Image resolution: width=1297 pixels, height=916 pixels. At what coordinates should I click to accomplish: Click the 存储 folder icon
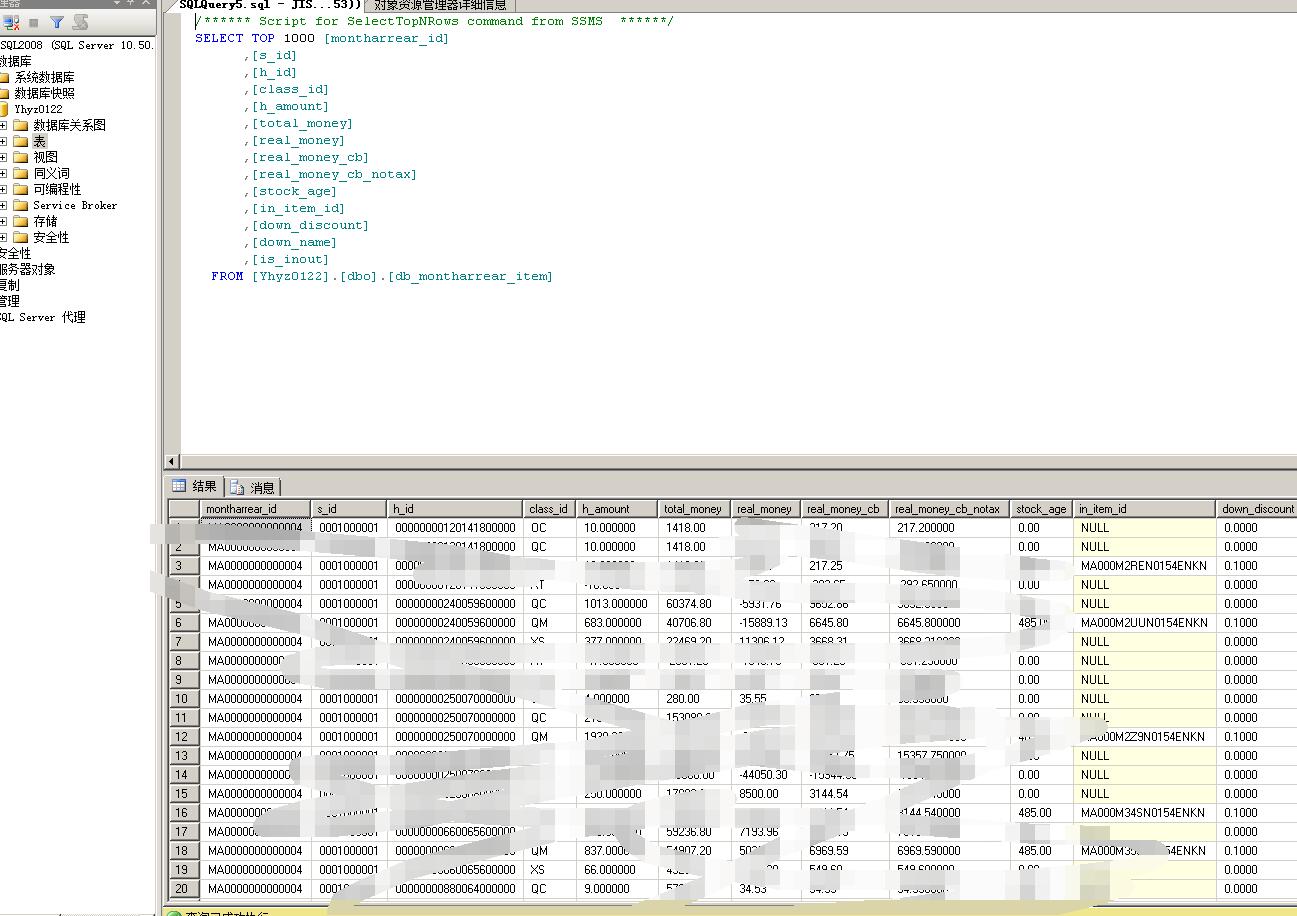(21, 221)
